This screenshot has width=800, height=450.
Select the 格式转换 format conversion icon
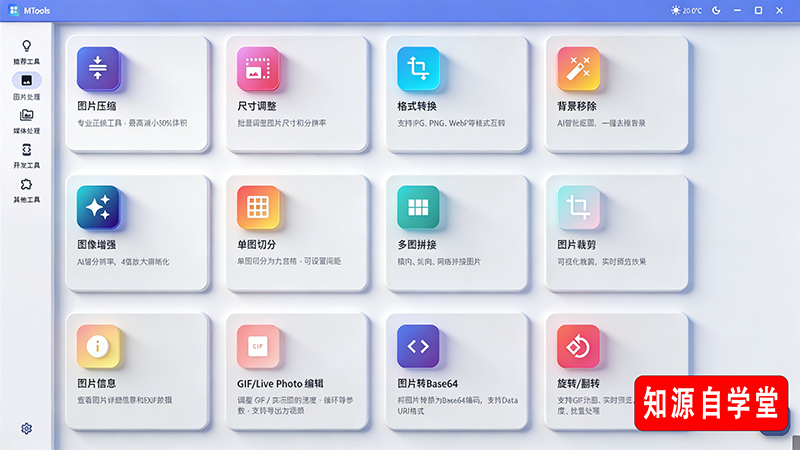[x=418, y=68]
